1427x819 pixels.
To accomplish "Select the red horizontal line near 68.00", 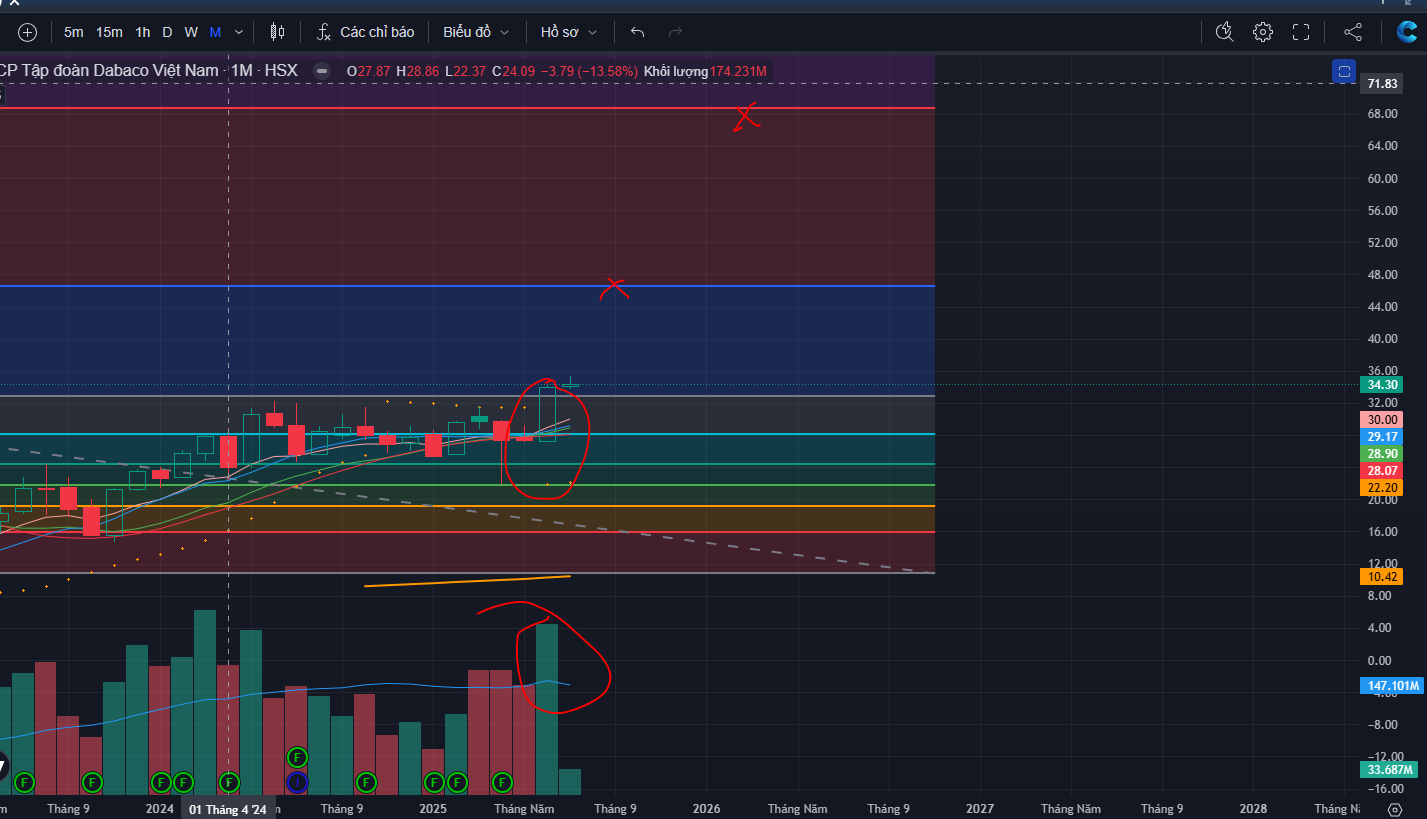I will [x=467, y=108].
